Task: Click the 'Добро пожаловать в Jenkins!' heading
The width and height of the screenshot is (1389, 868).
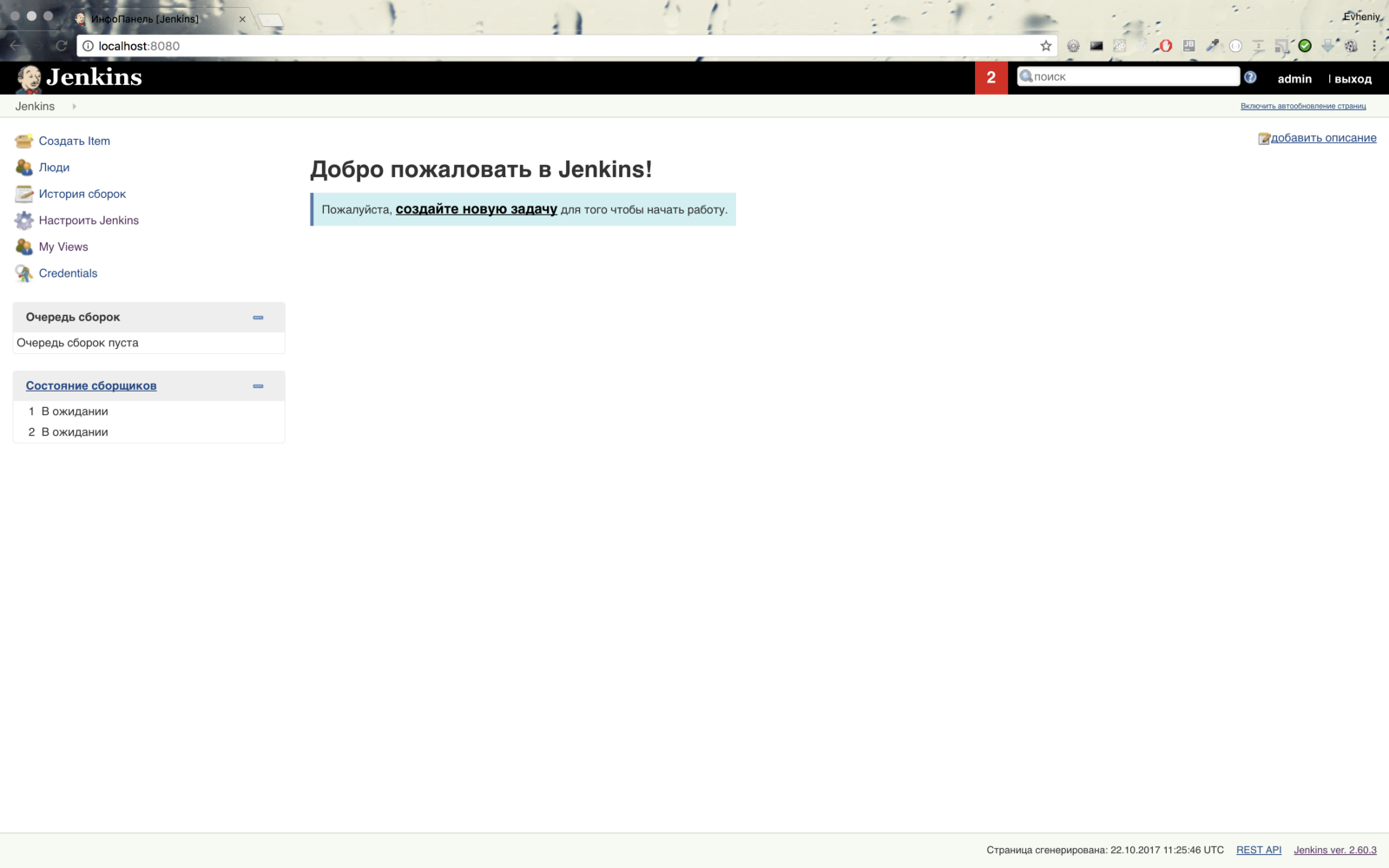Action: click(x=481, y=169)
